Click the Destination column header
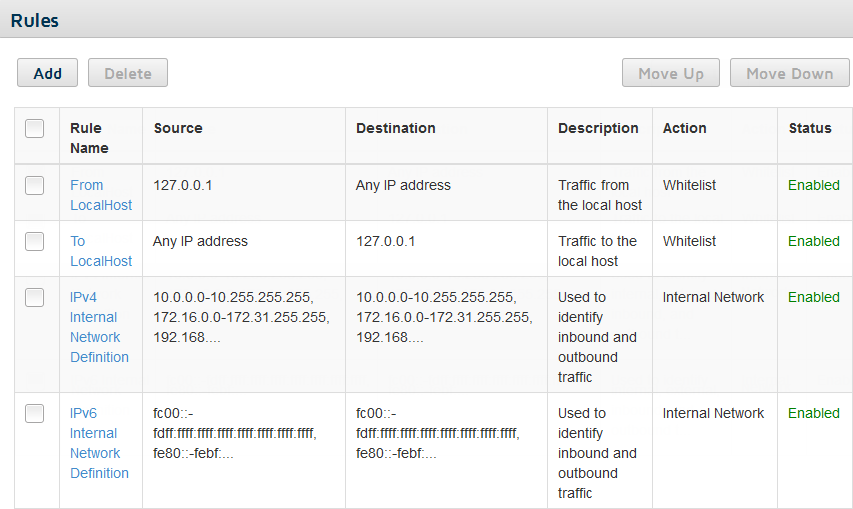The image size is (853, 509). [395, 128]
